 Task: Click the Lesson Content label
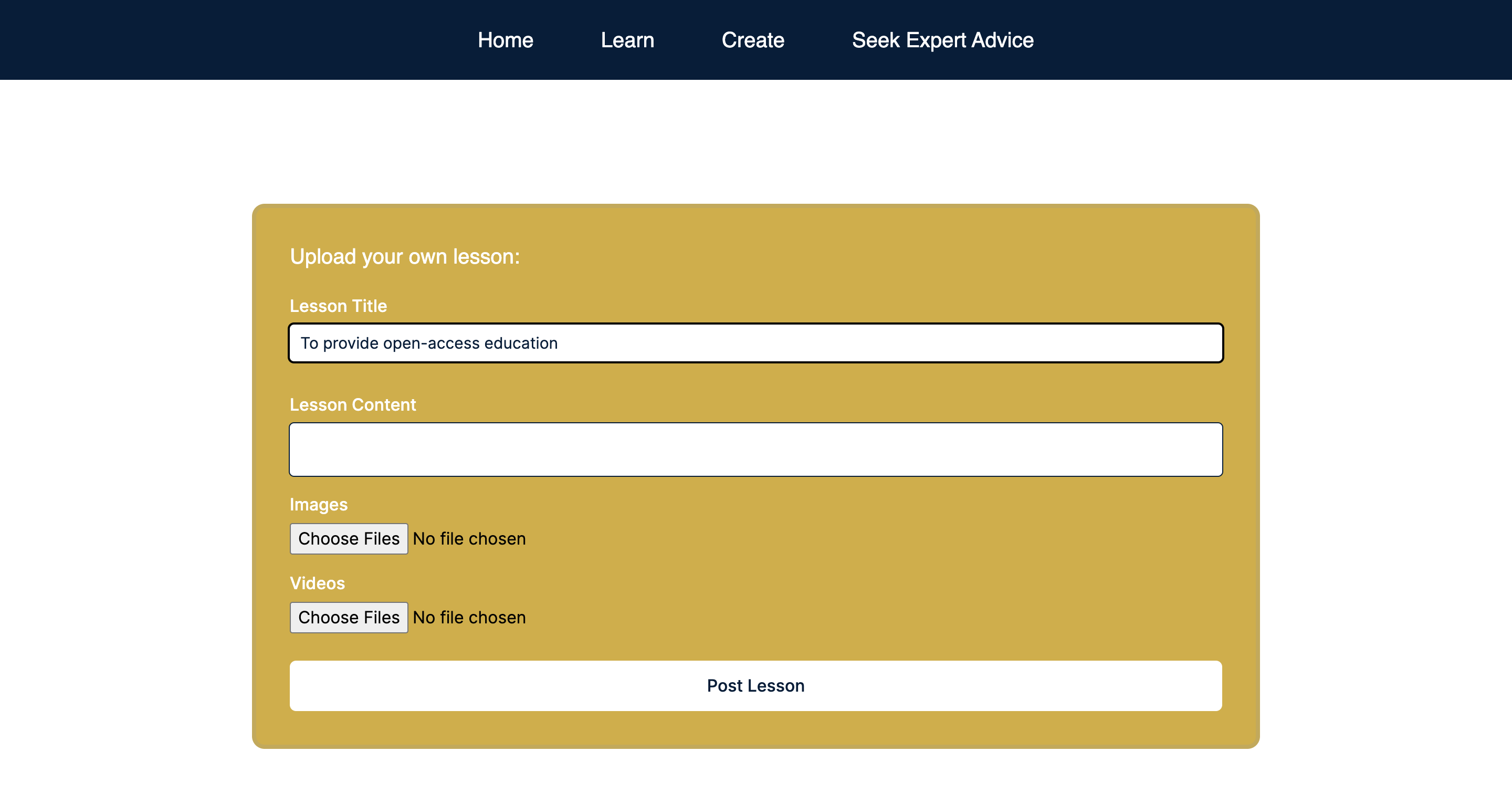point(352,404)
